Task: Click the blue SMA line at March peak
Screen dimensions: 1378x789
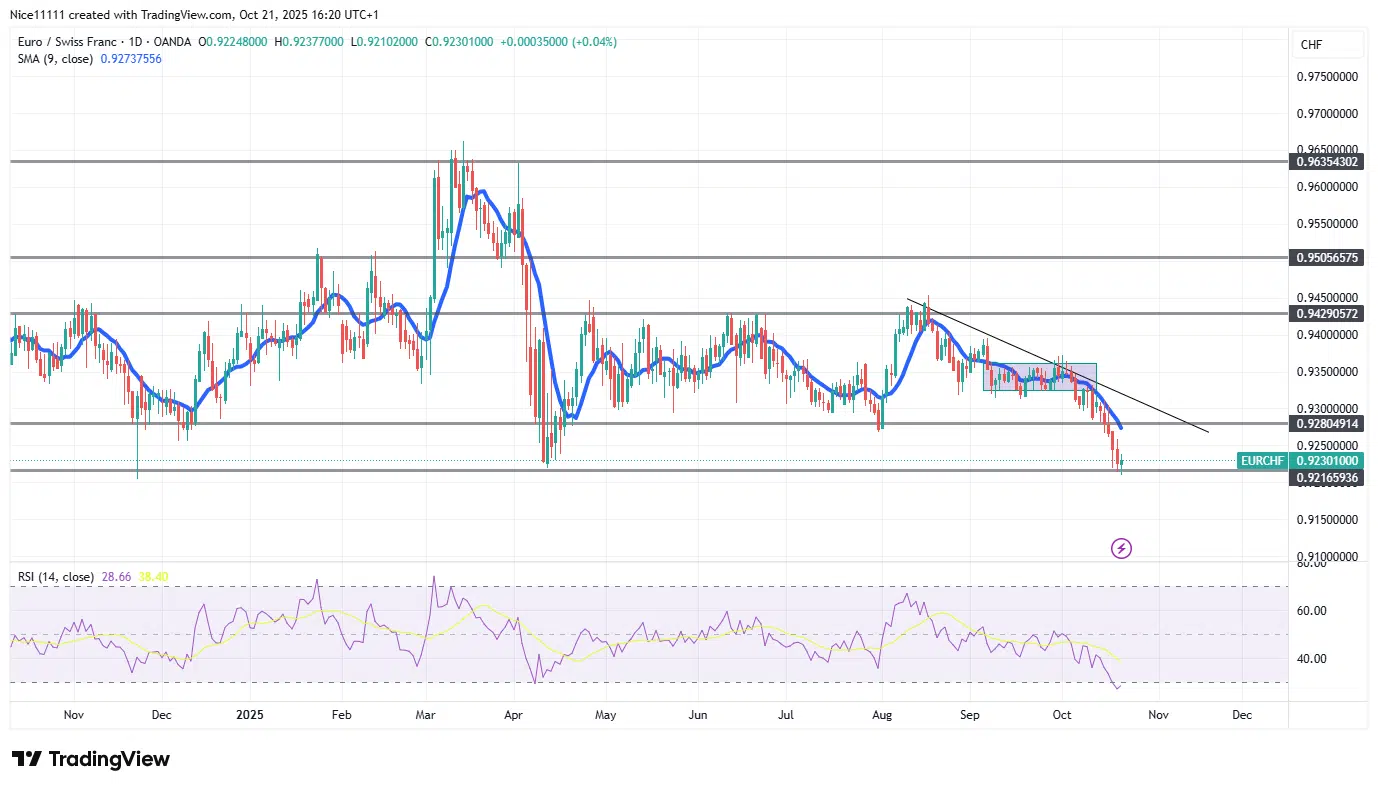Action: (x=481, y=192)
